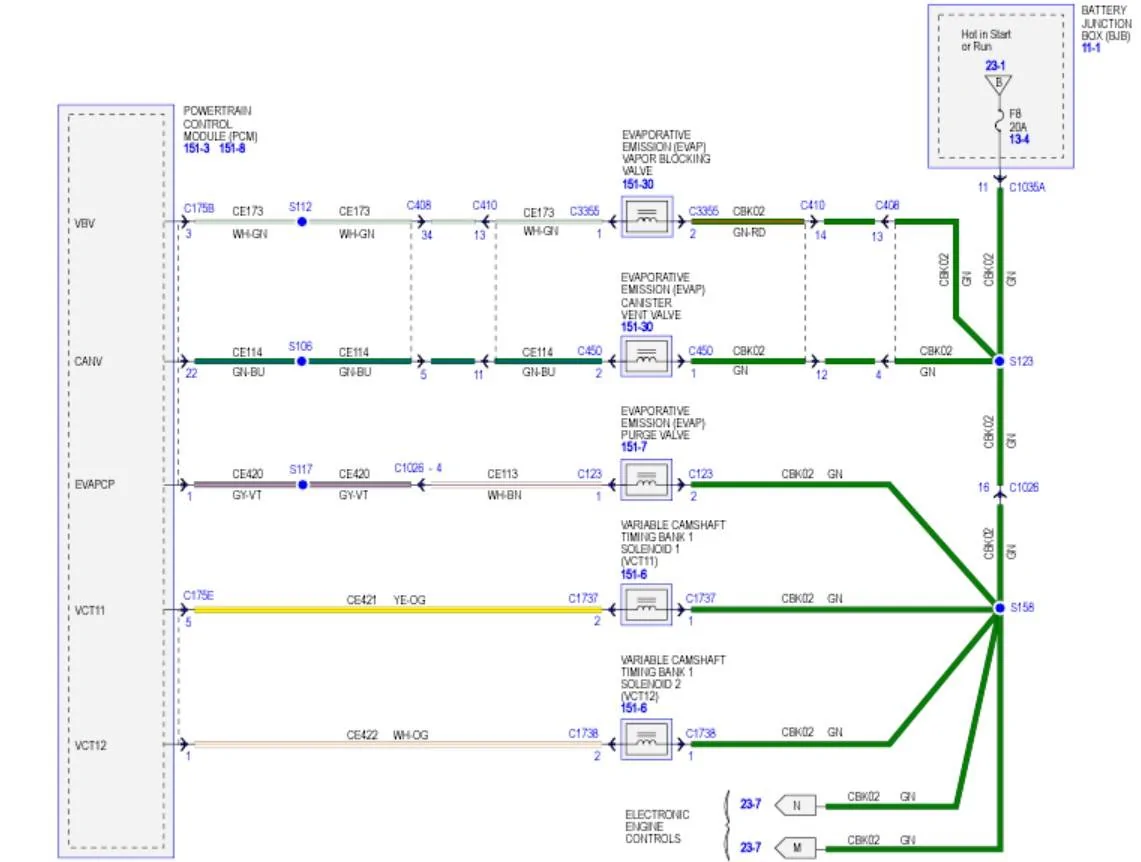Screen dimensions: 1141x862
Task: Click the Battery Junction Box (BJB) title
Action: click(x=1105, y=23)
